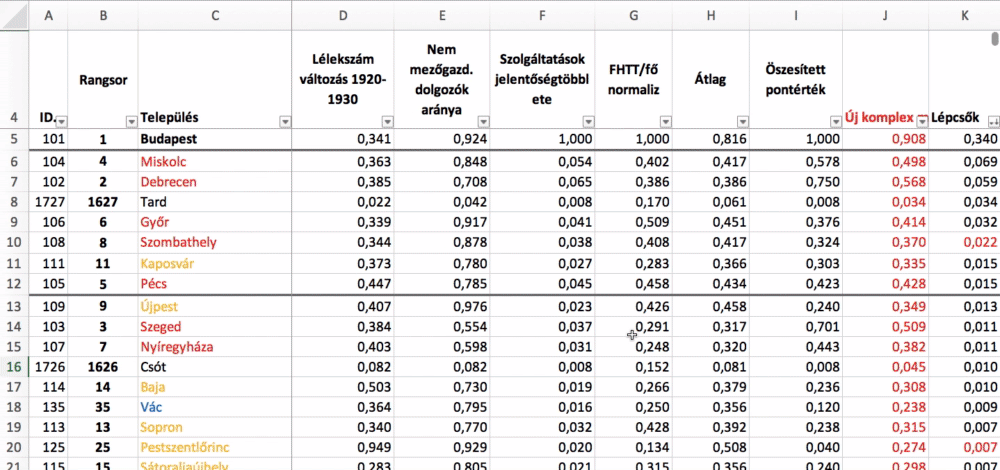The height and width of the screenshot is (470, 1000).
Task: Select the Debrecen cell
Action: tap(215, 182)
